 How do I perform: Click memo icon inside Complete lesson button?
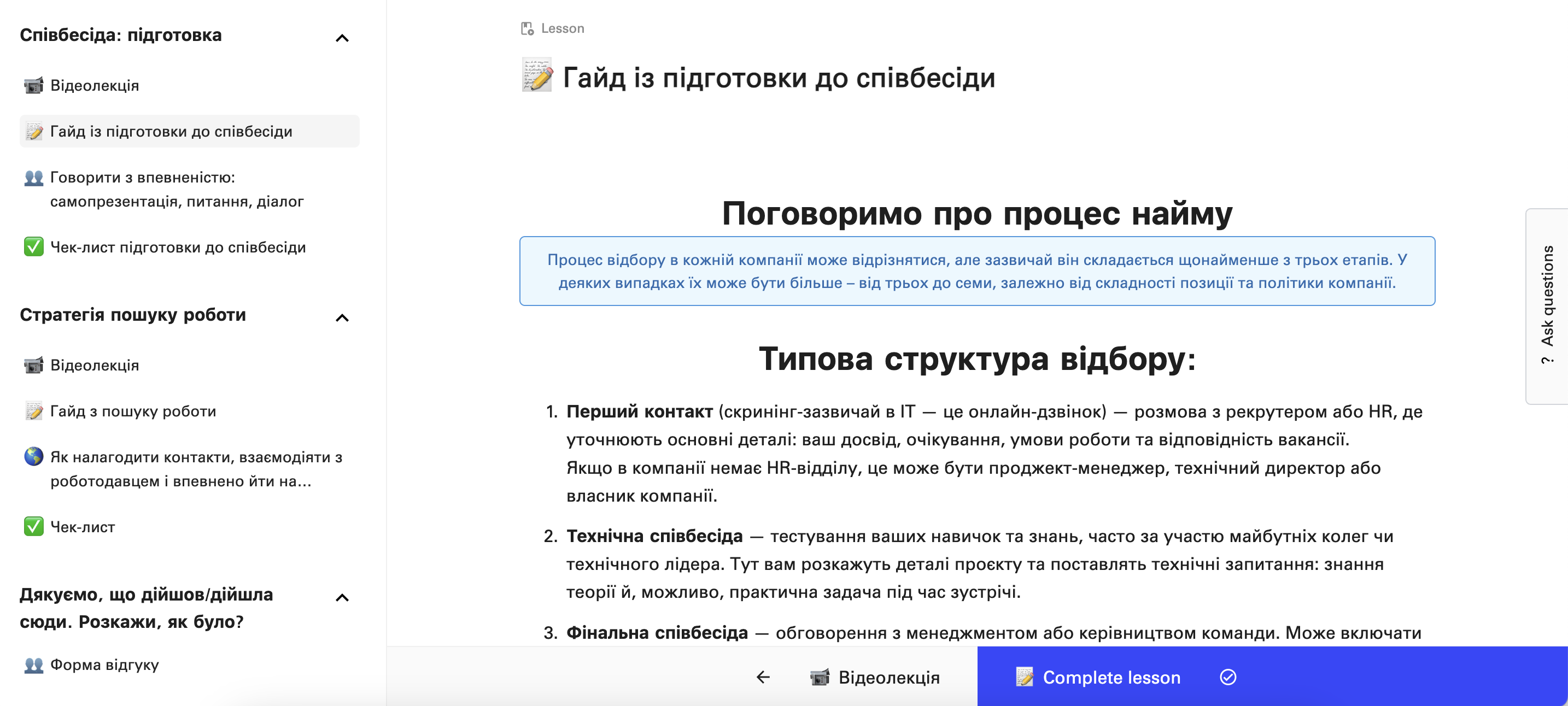coord(1025,677)
